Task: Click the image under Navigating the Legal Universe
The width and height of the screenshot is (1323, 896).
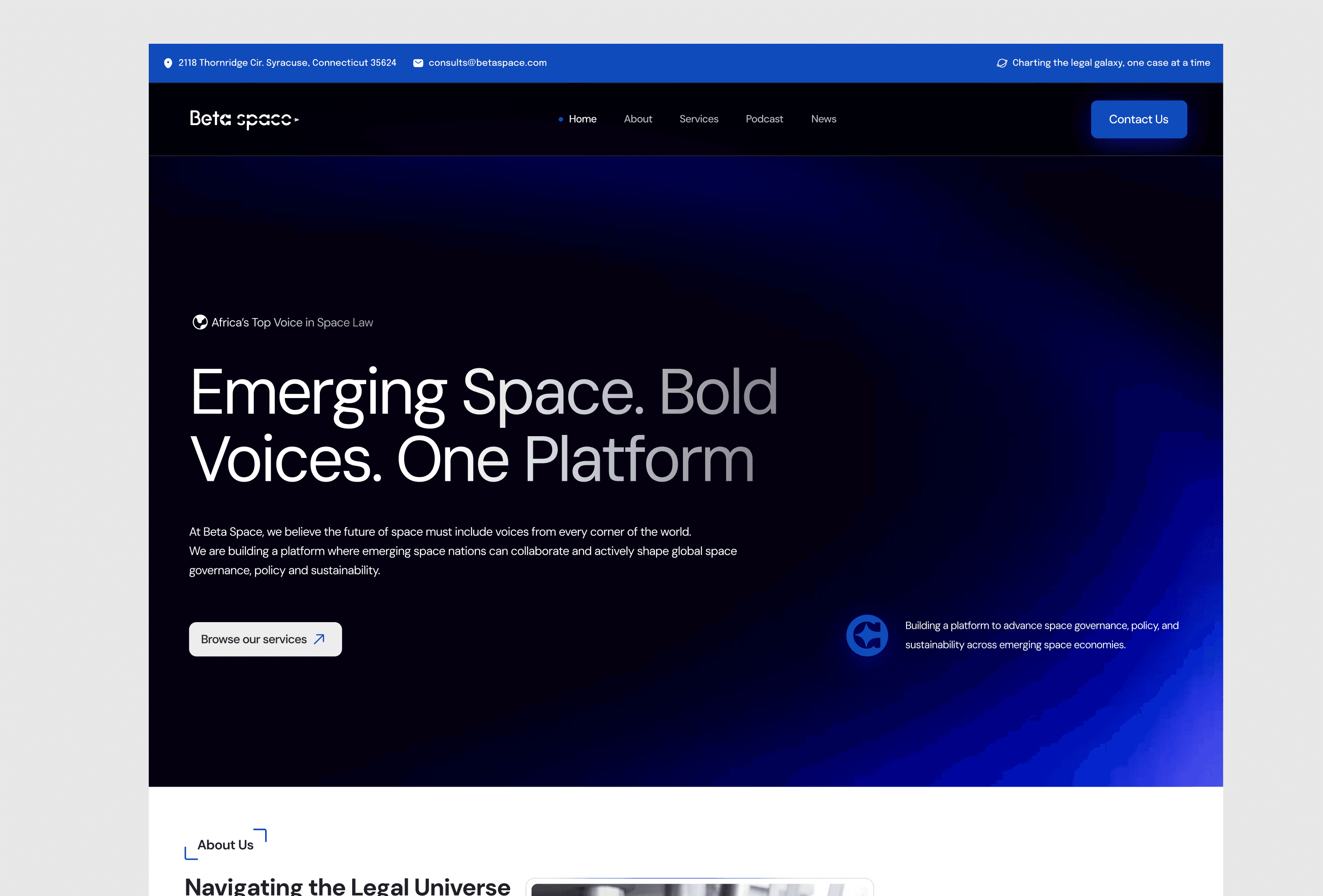Action: coord(700,888)
